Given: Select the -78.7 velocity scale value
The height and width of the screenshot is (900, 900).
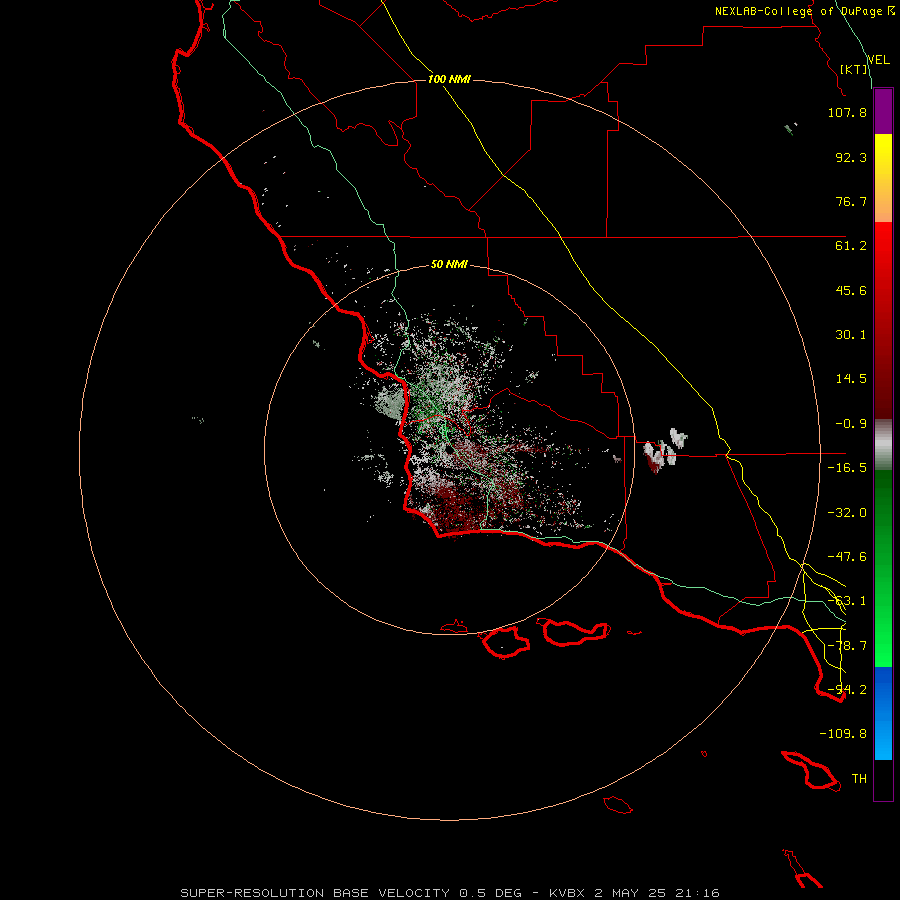Looking at the screenshot, I should point(847,646).
